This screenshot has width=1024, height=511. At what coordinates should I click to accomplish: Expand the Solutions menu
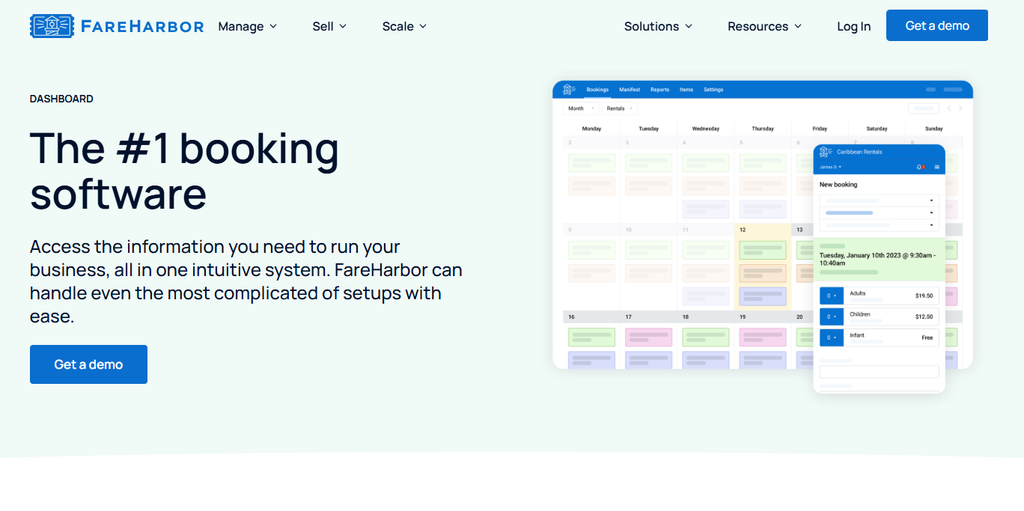pos(658,26)
